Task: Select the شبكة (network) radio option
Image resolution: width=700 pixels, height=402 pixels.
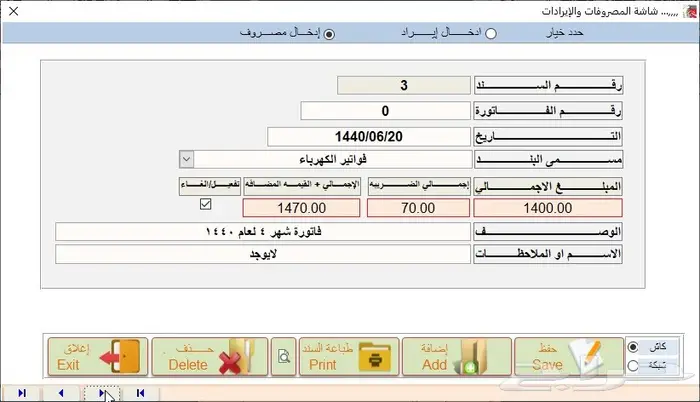Action: click(x=633, y=366)
